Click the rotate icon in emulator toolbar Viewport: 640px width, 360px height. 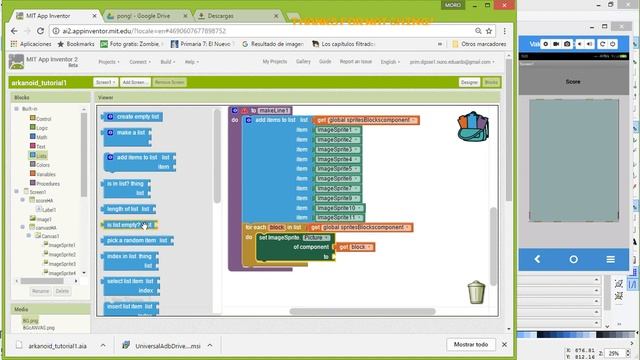pos(602,44)
